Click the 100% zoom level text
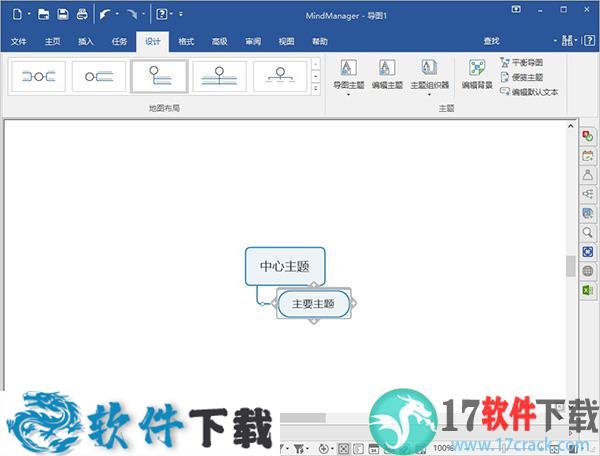The width and height of the screenshot is (600, 456). tap(443, 448)
